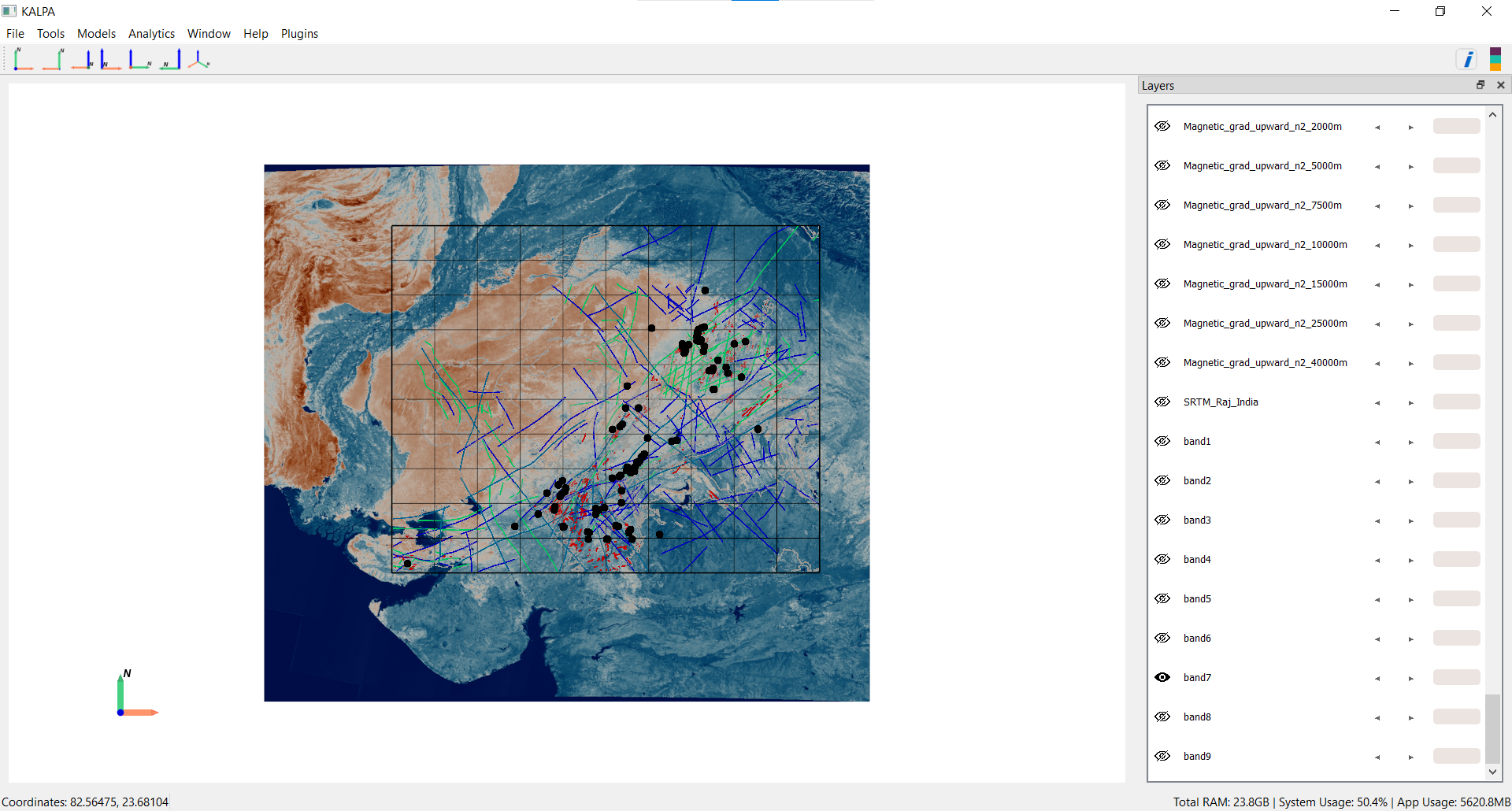This screenshot has height=811, width=1512.
Task: Click the second view icon with orange left arrow
Action: [54, 60]
